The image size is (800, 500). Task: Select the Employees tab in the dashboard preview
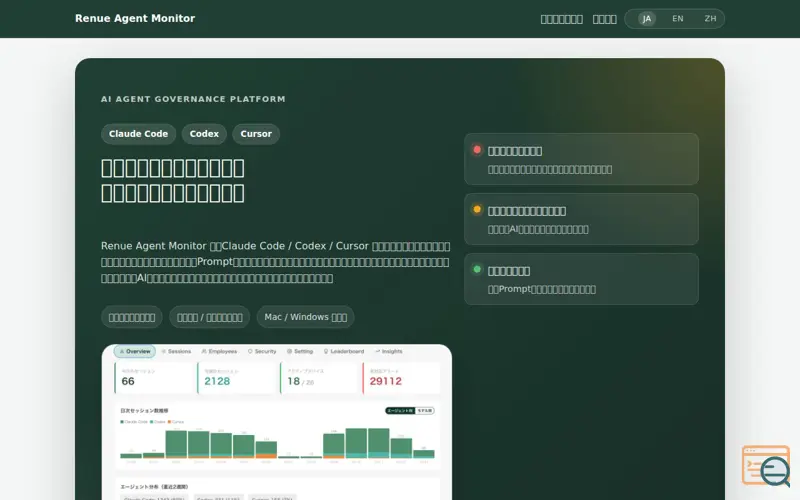coord(219,352)
